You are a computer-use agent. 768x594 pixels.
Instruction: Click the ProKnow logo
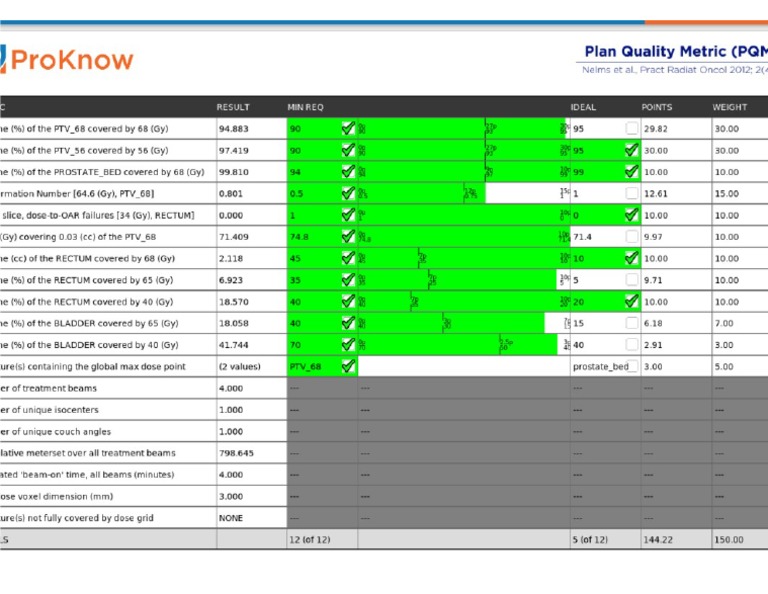tap(67, 60)
